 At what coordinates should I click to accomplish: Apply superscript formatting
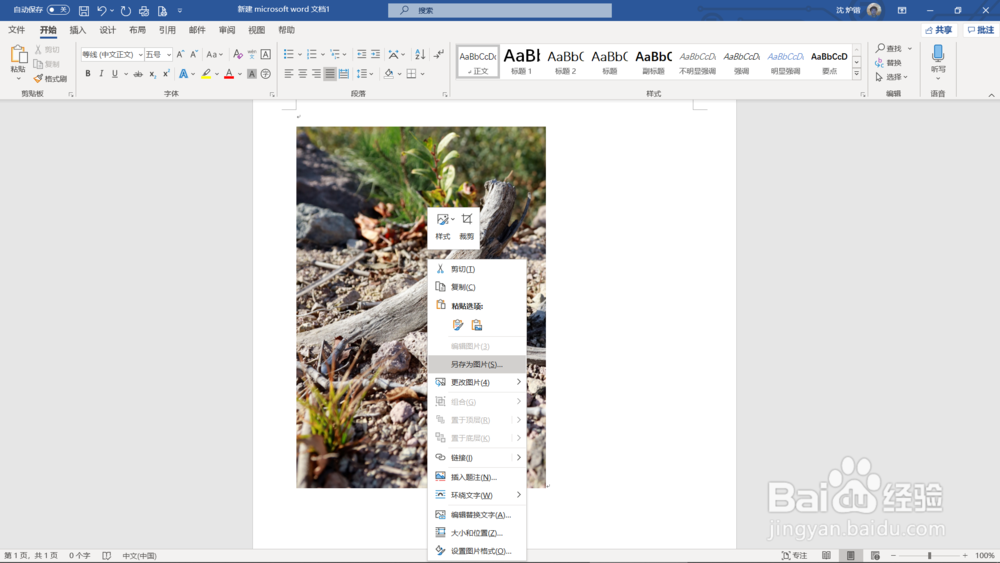(x=166, y=74)
